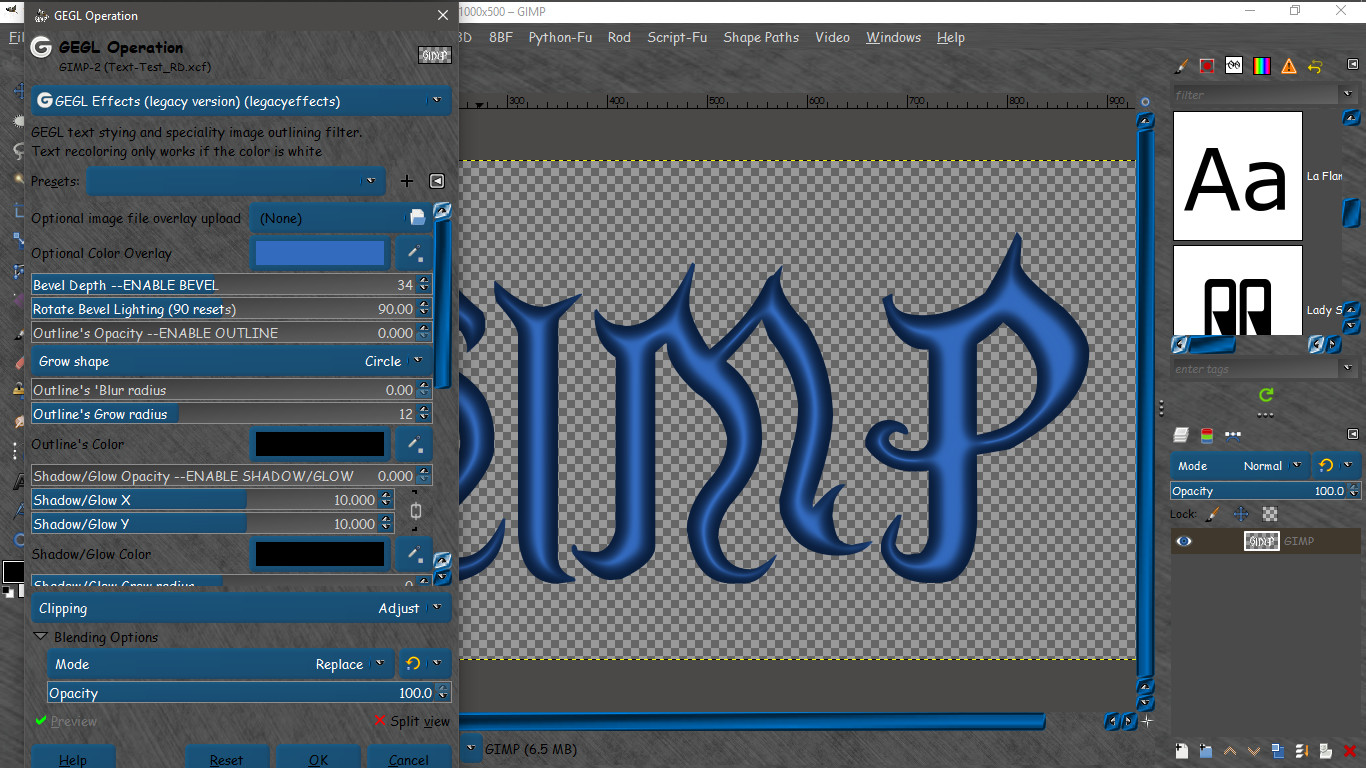Click the green refresh fonts icon
1366x768 pixels.
click(1266, 395)
